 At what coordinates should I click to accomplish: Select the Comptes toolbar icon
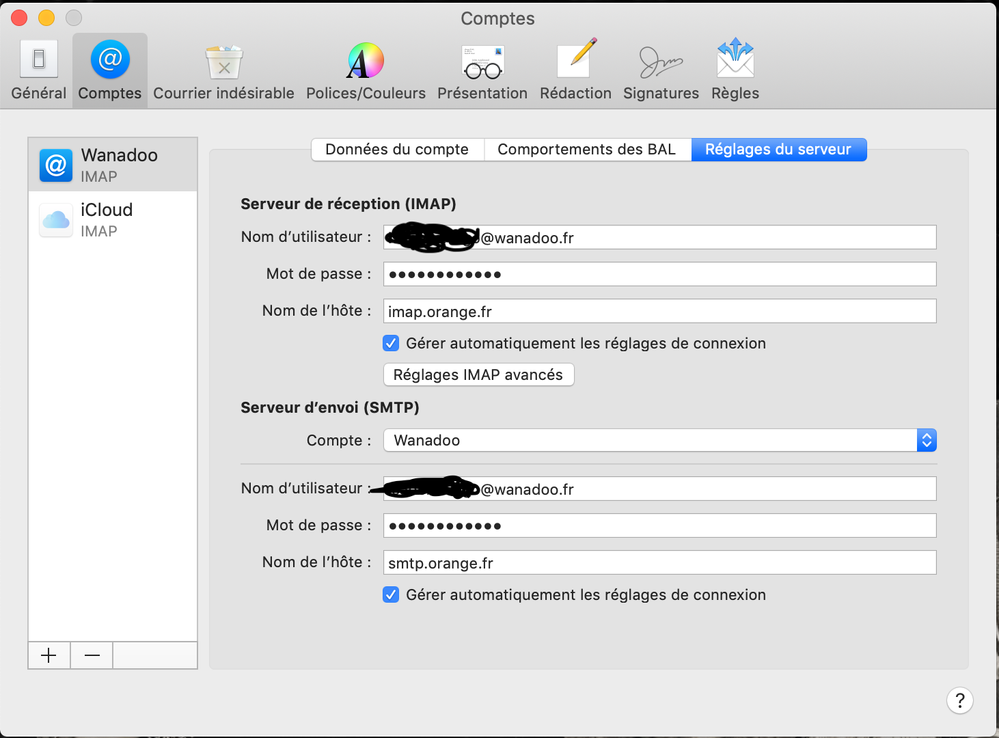110,70
